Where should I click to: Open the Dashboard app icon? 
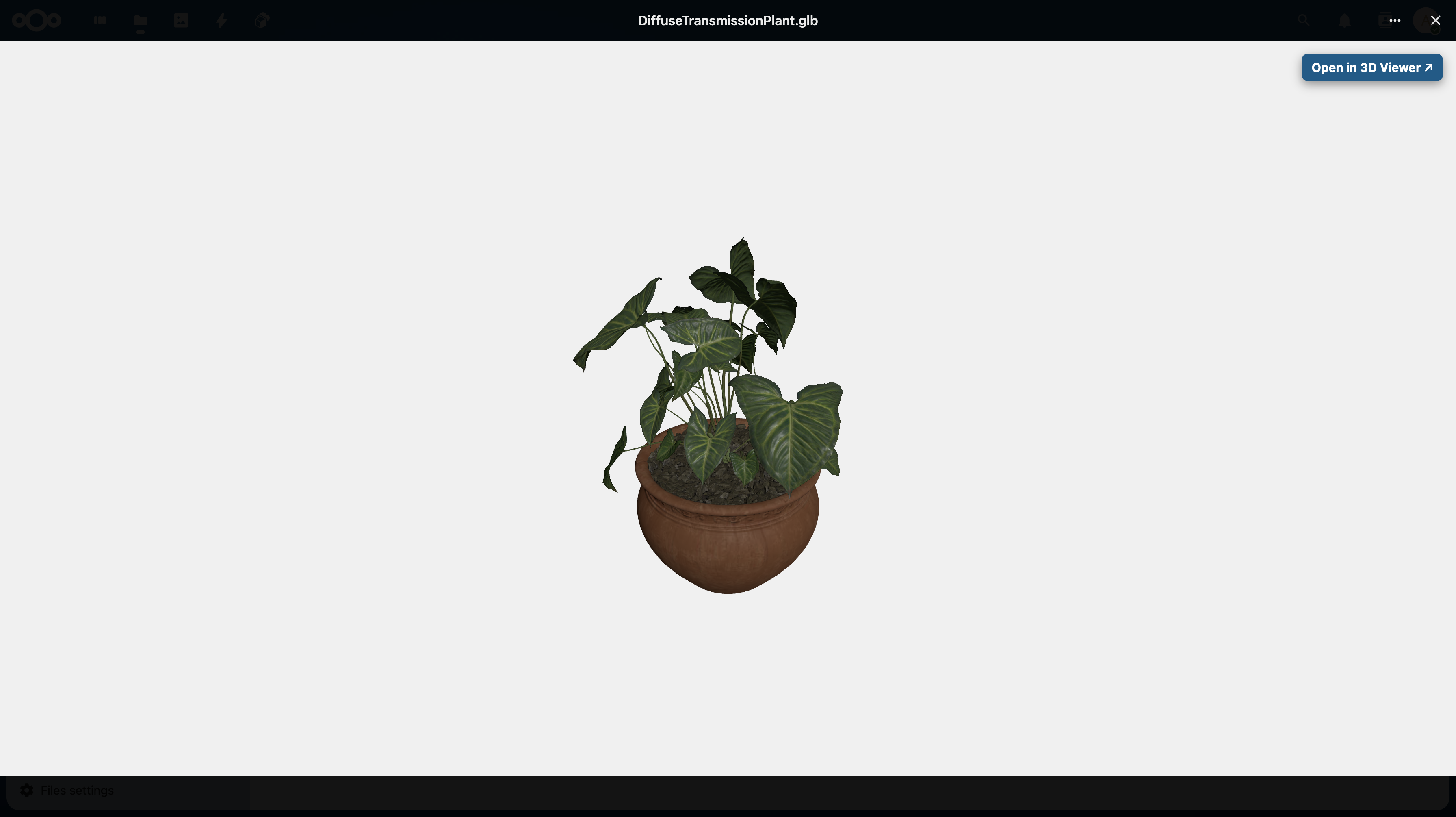click(x=100, y=21)
